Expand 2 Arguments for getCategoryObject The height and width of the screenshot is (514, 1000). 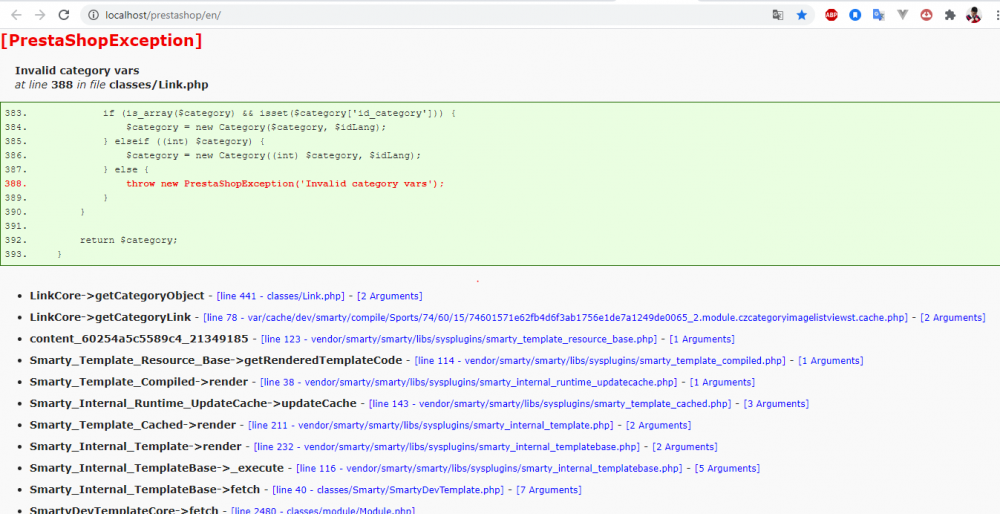(x=390, y=297)
